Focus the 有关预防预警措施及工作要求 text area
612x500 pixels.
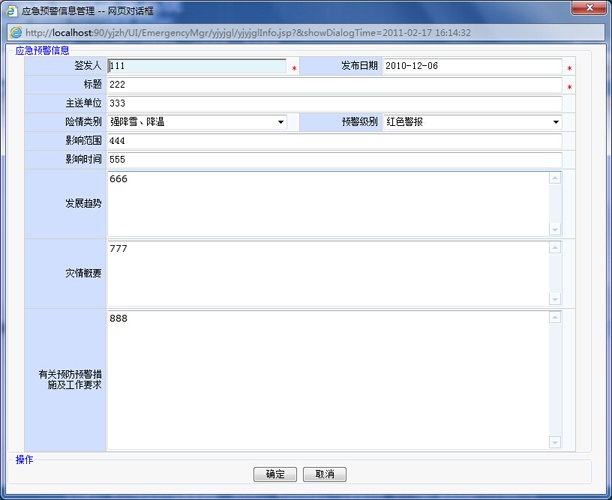[328, 380]
